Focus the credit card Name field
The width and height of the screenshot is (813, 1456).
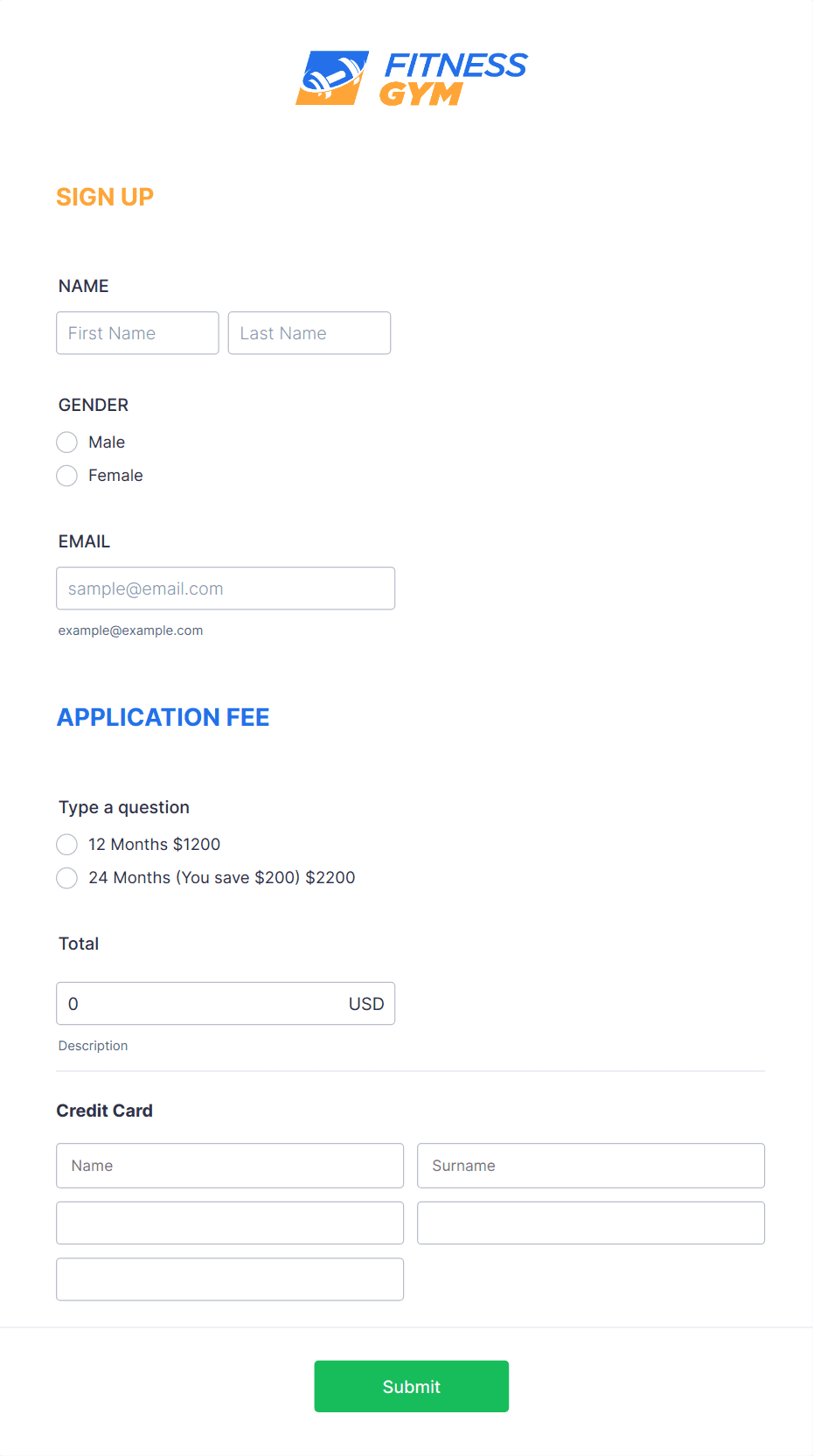click(x=230, y=1166)
